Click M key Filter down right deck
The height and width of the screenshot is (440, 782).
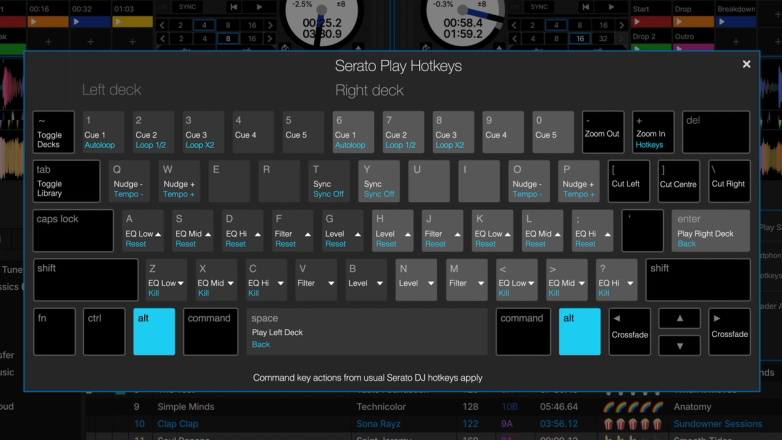pyautogui.click(x=466, y=280)
